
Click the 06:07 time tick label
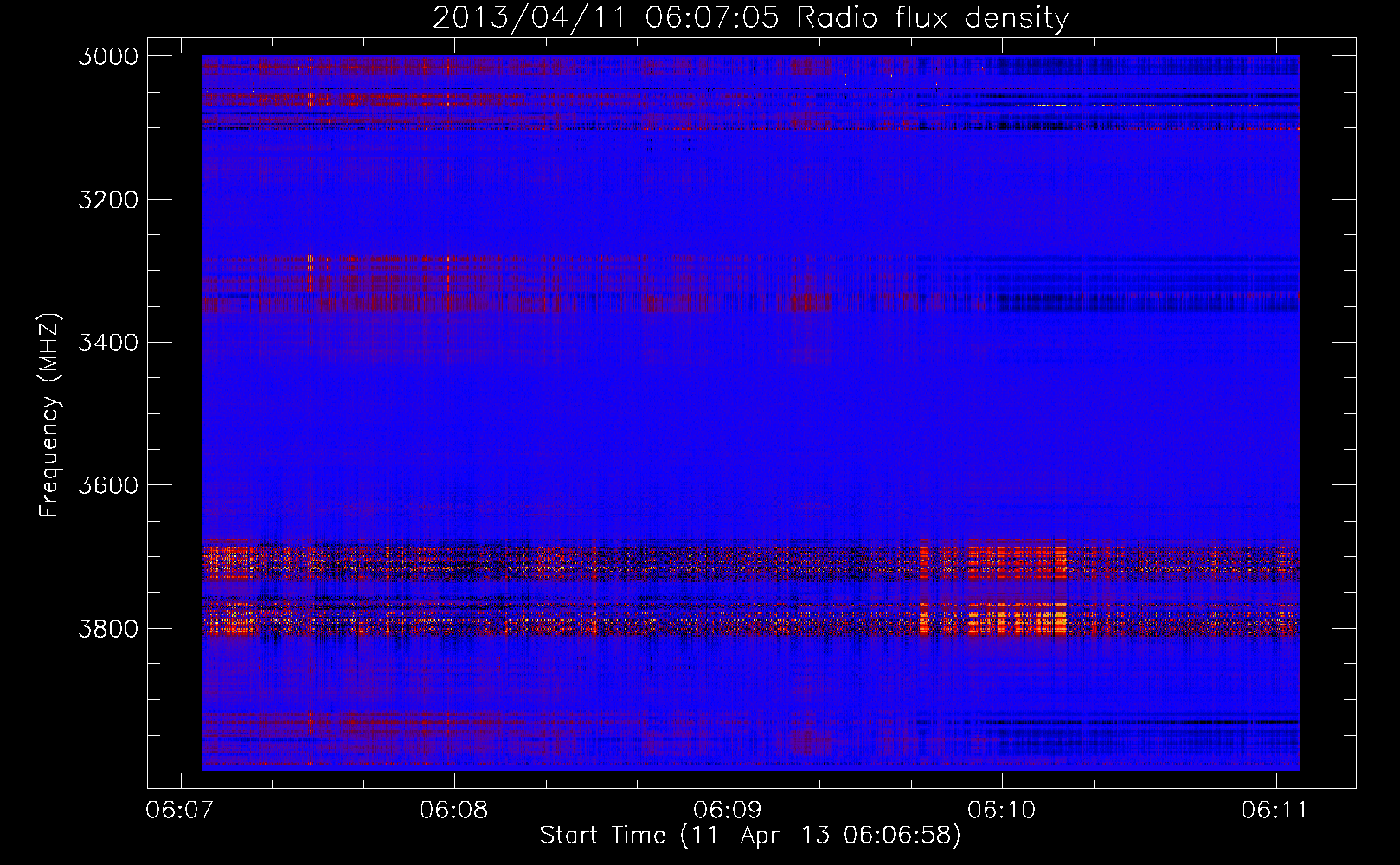[180, 810]
